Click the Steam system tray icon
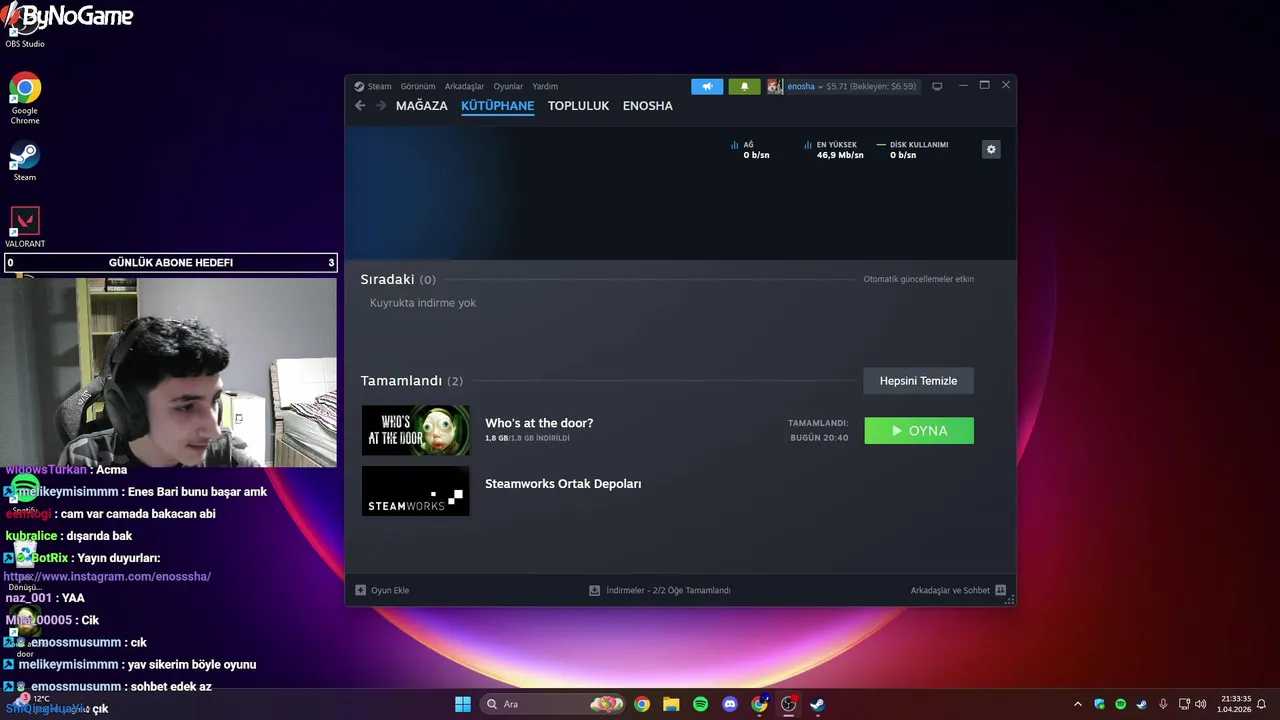This screenshot has width=1280, height=720. [1141, 704]
